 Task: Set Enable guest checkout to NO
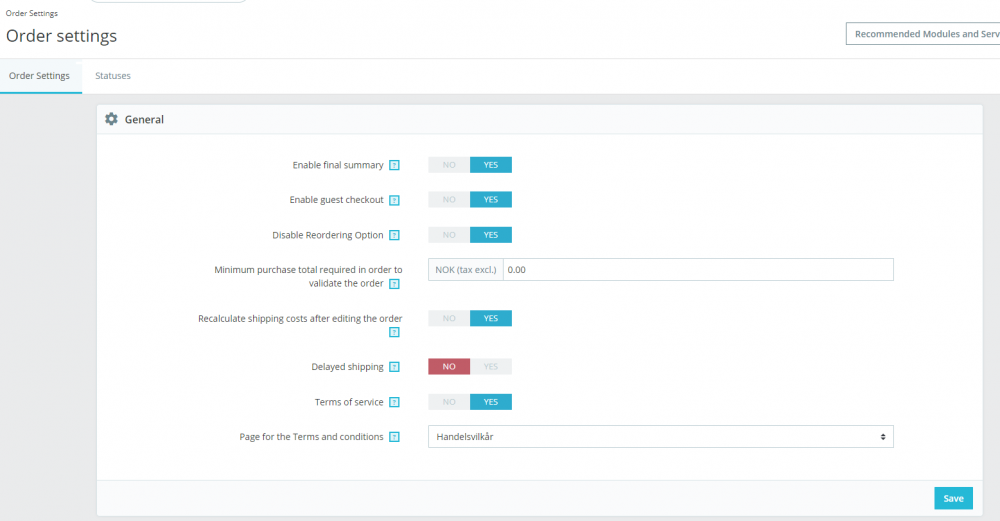click(x=449, y=200)
